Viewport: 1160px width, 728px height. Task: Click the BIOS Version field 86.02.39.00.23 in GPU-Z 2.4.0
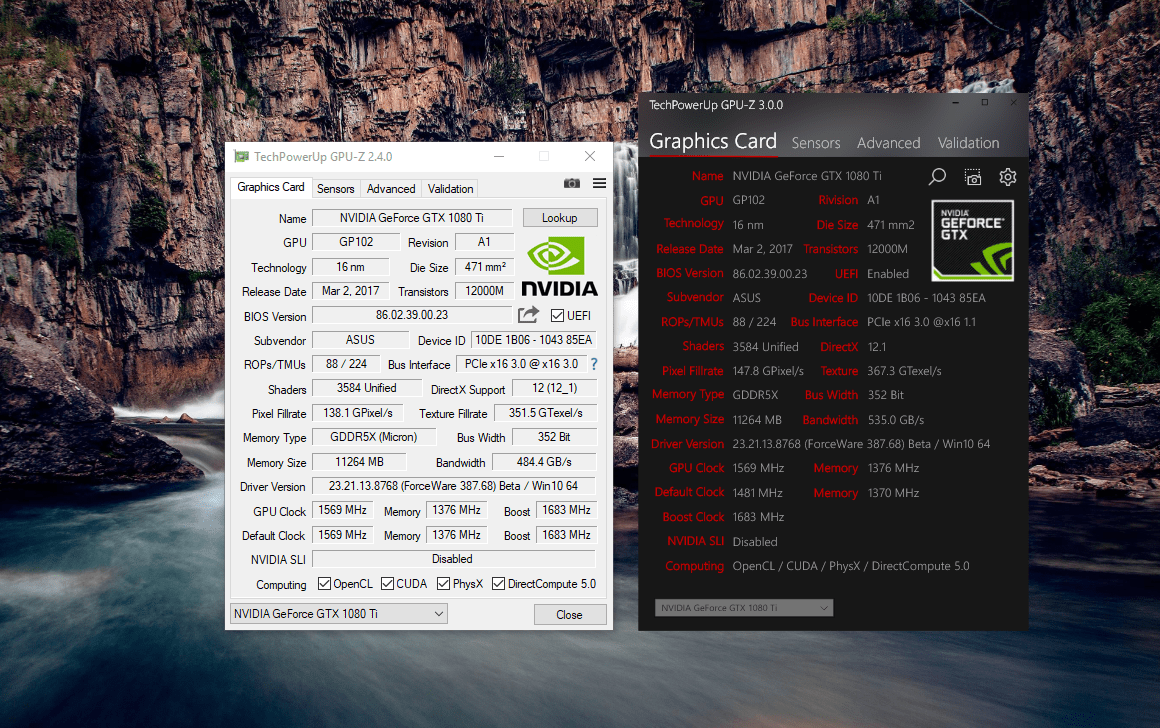412,315
